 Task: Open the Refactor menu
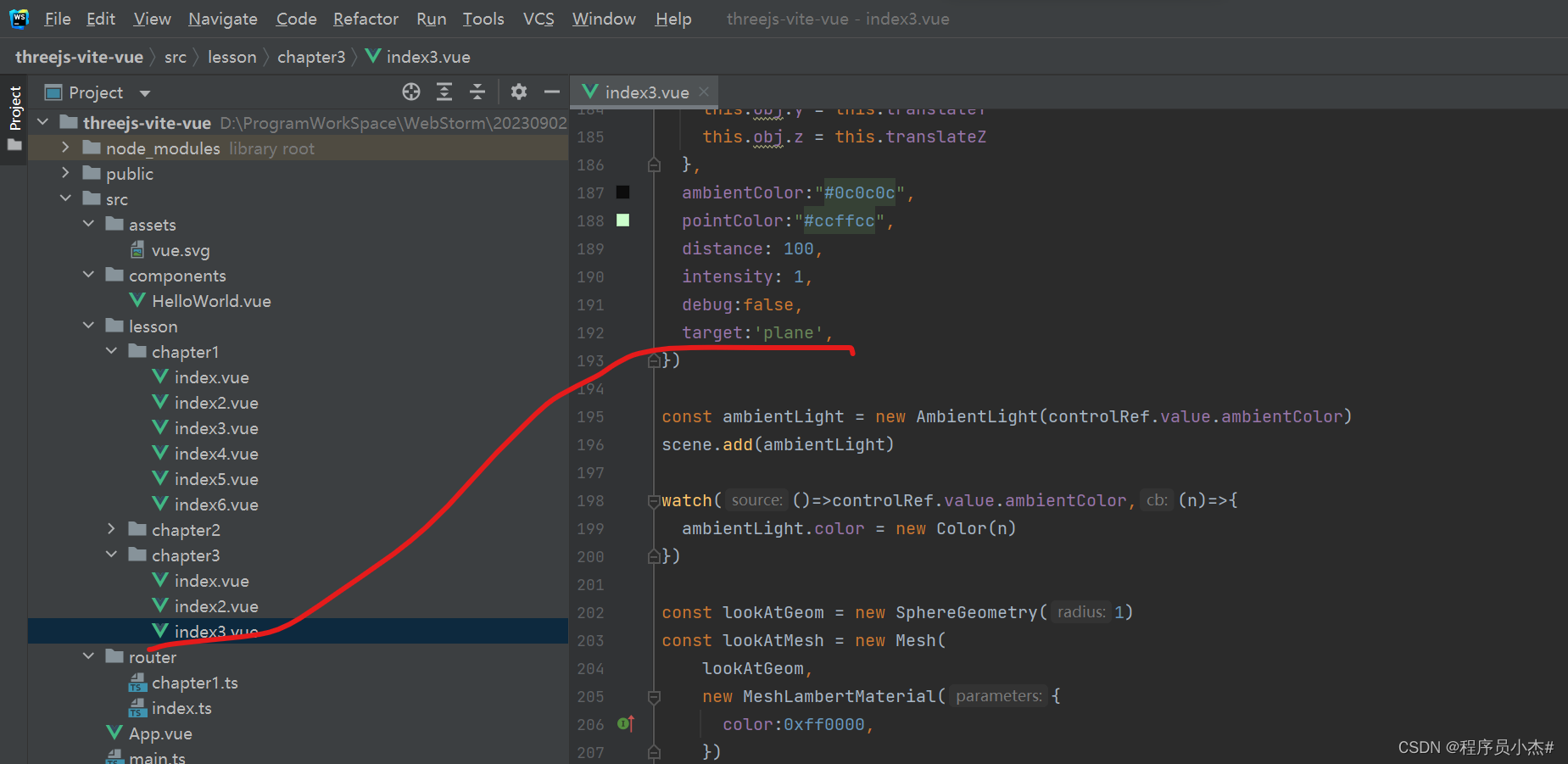pyautogui.click(x=365, y=19)
